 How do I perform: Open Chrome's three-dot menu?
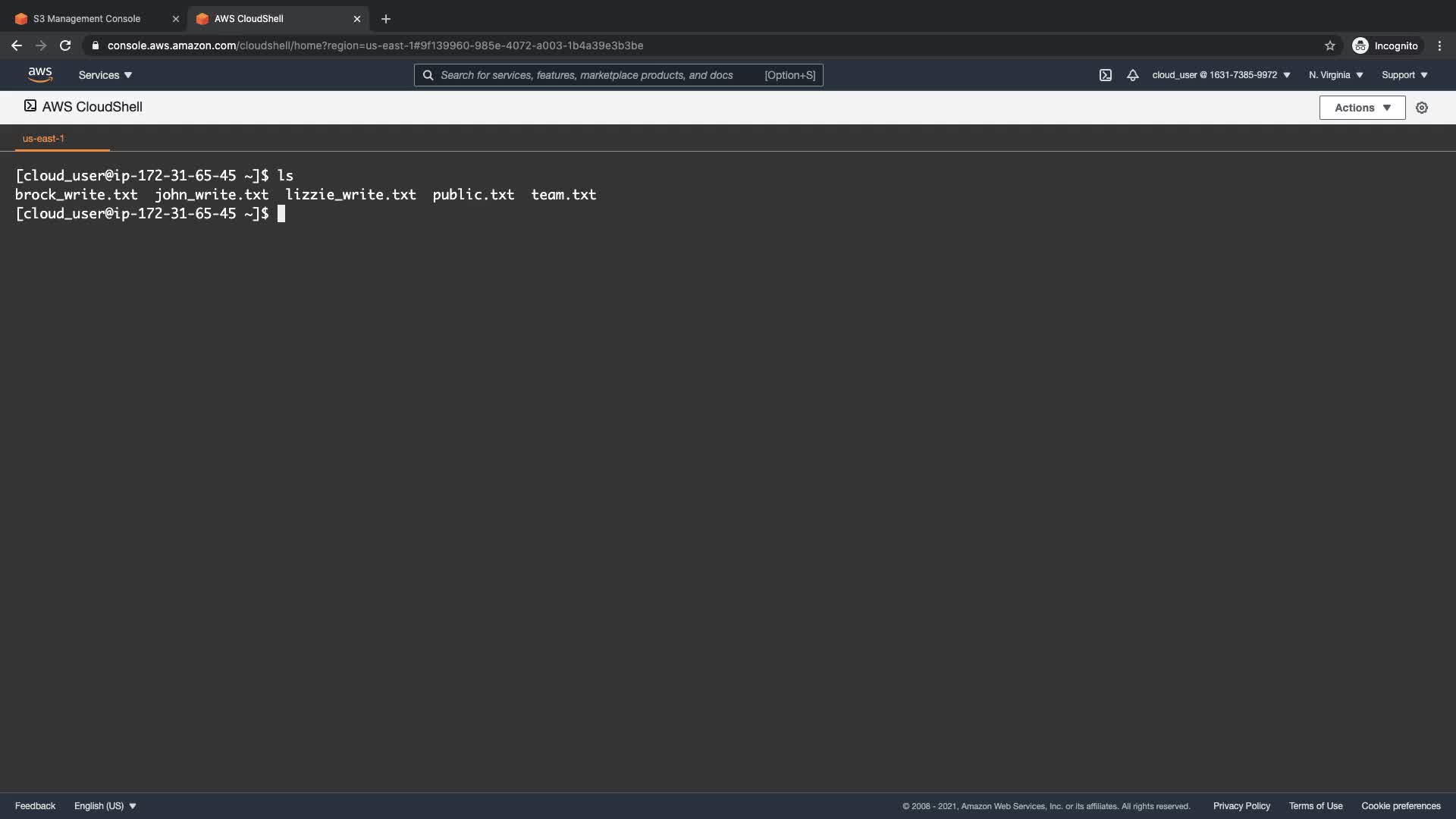(x=1439, y=45)
